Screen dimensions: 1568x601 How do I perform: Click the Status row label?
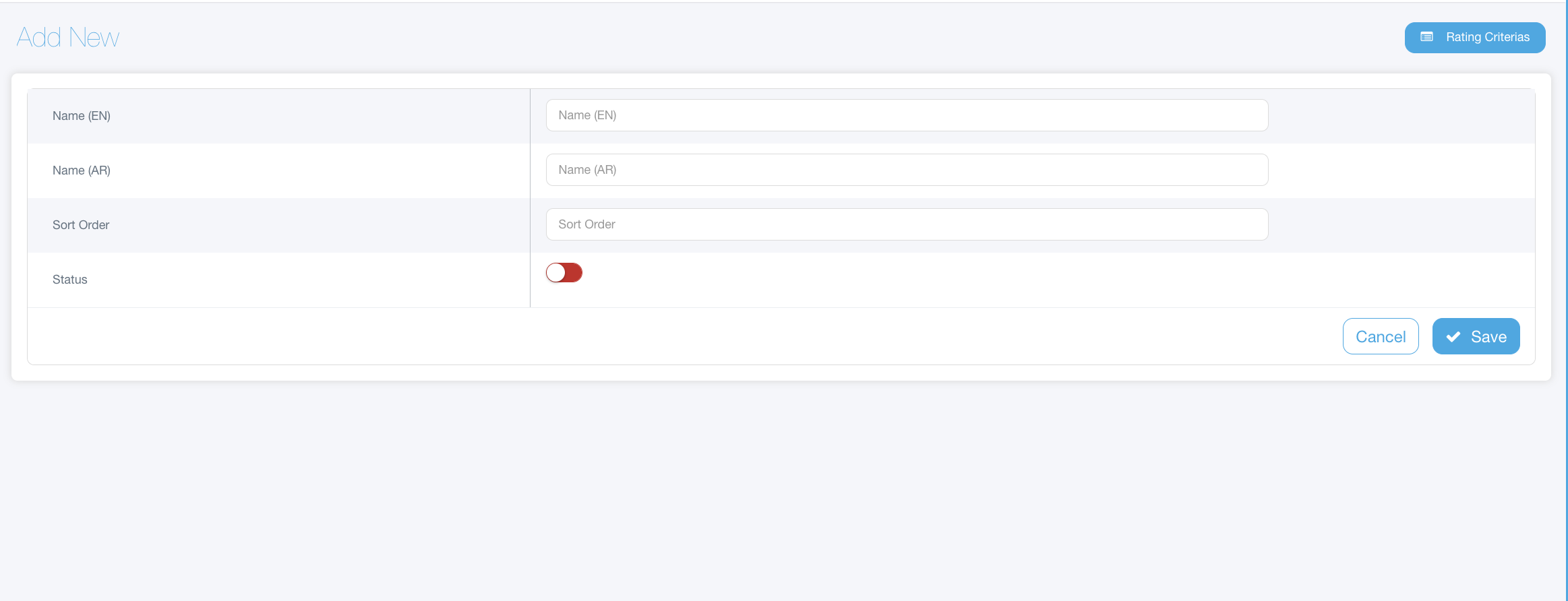click(x=70, y=280)
